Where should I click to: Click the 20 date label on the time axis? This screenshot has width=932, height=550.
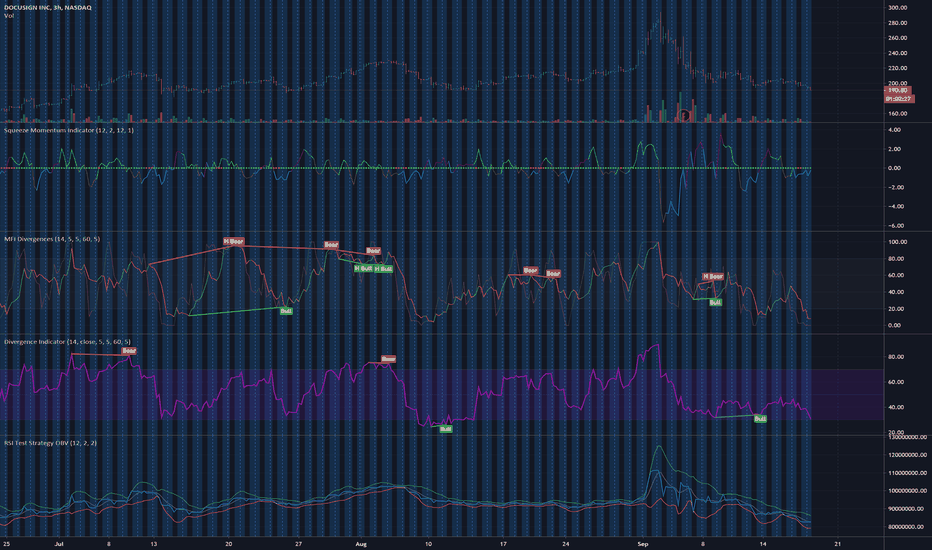(x=229, y=543)
